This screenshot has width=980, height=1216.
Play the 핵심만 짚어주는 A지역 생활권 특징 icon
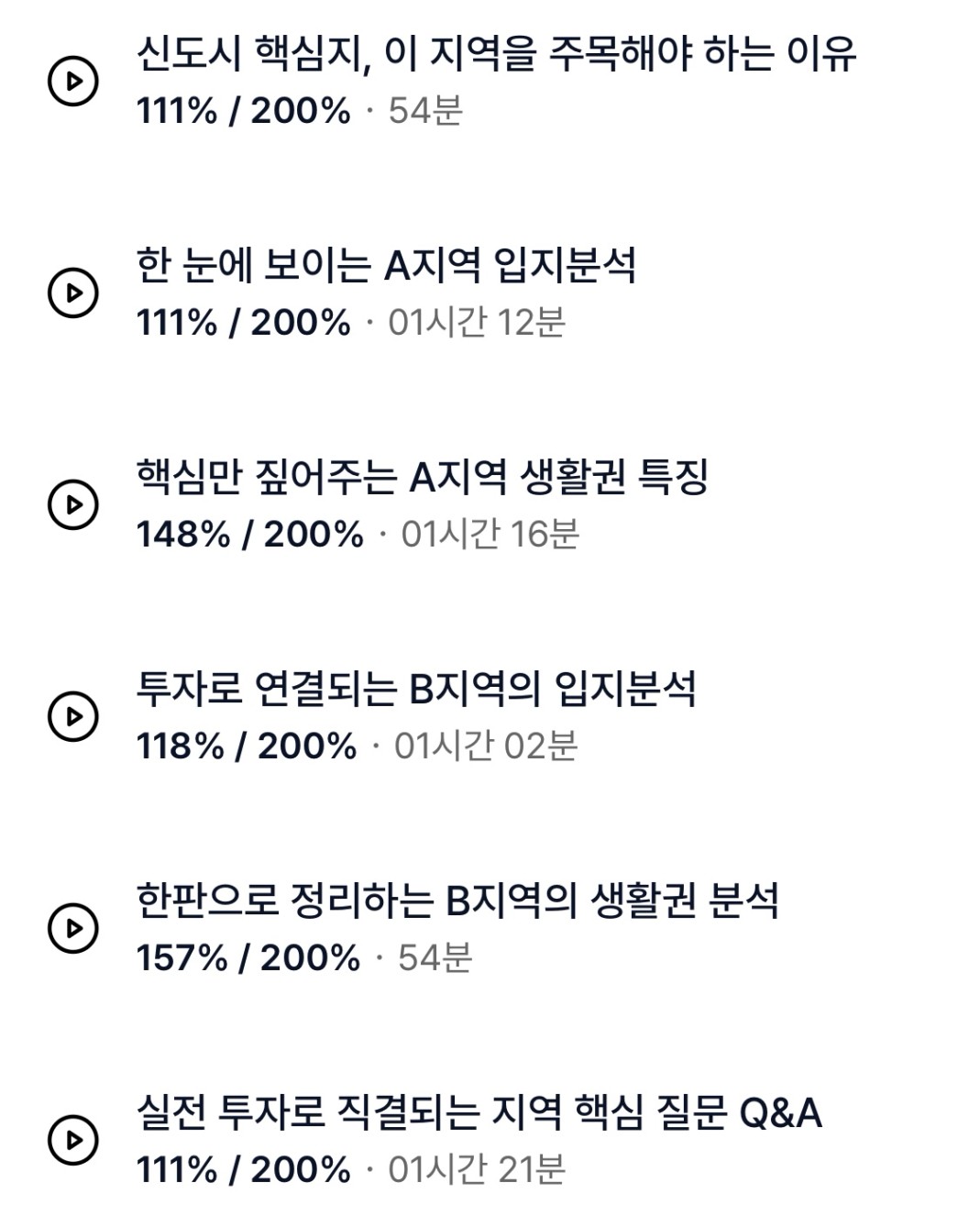point(72,505)
